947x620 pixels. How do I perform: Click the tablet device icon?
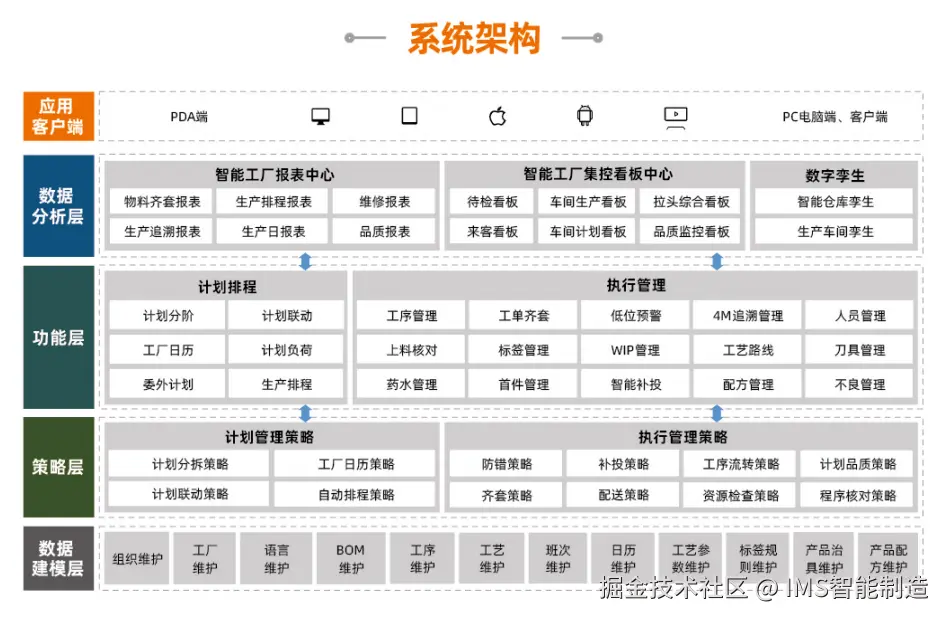click(409, 115)
